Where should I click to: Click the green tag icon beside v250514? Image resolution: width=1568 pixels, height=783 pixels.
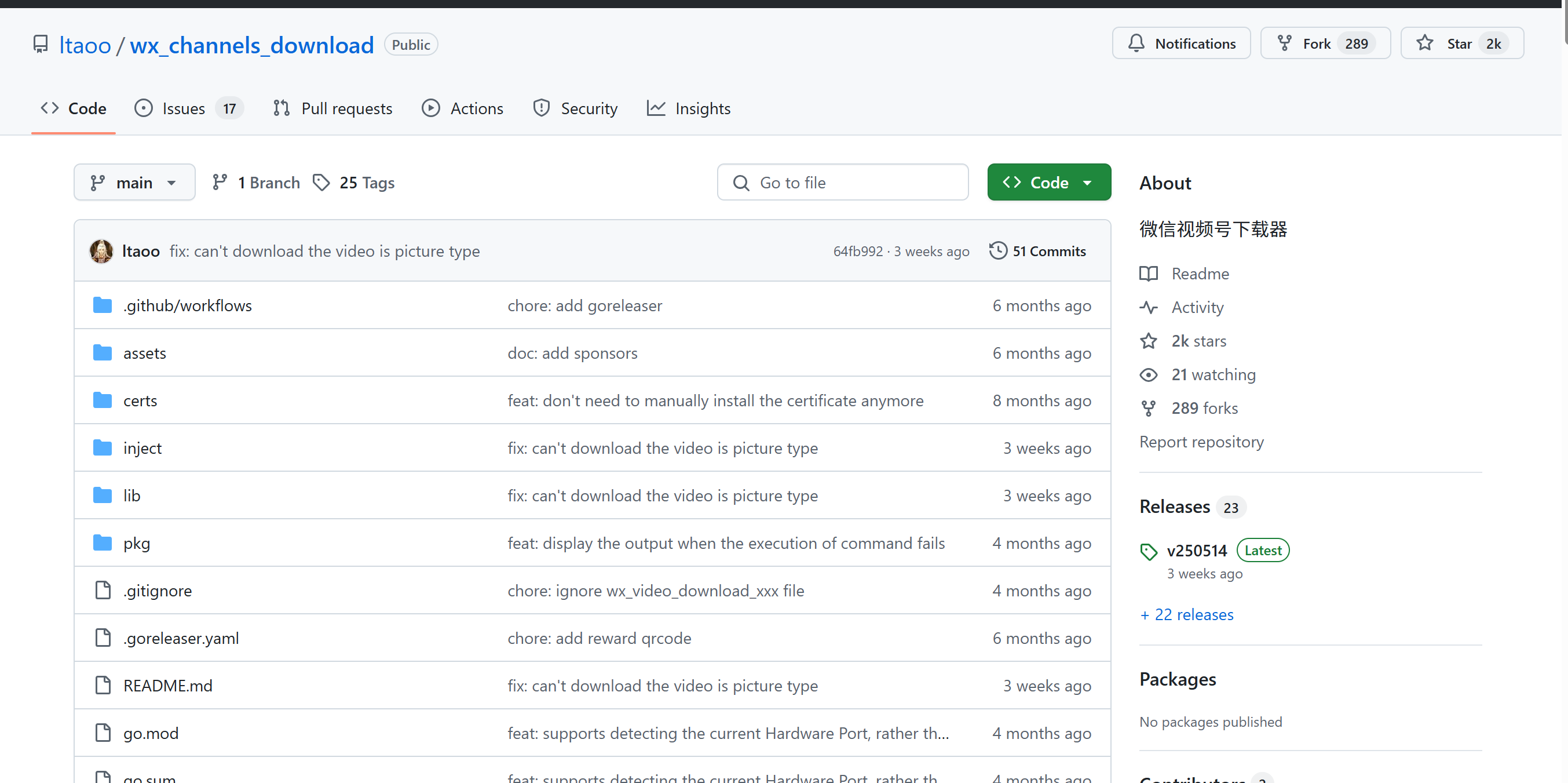(x=1148, y=552)
